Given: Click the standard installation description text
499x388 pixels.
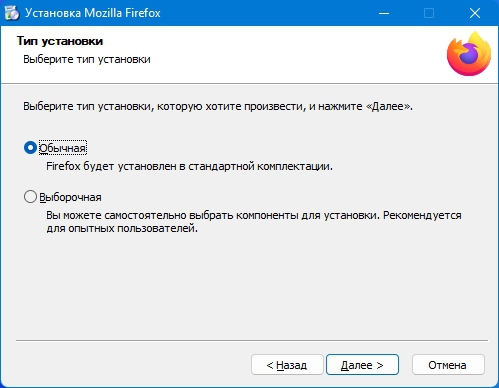Looking at the screenshot, I should coord(189,166).
